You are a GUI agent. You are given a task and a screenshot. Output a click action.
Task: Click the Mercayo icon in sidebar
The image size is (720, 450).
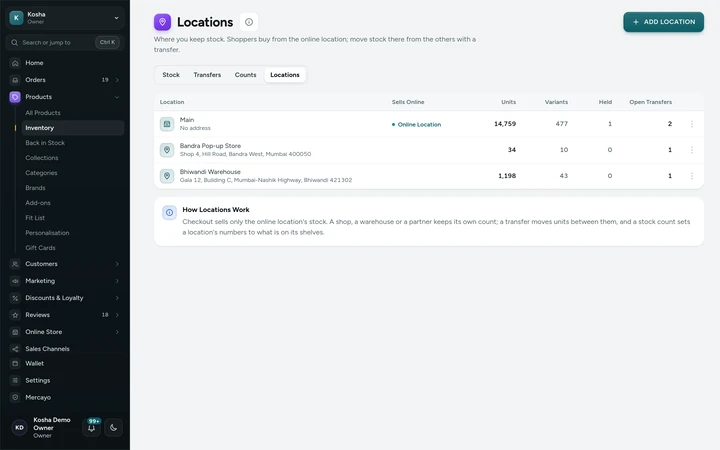[15, 398]
